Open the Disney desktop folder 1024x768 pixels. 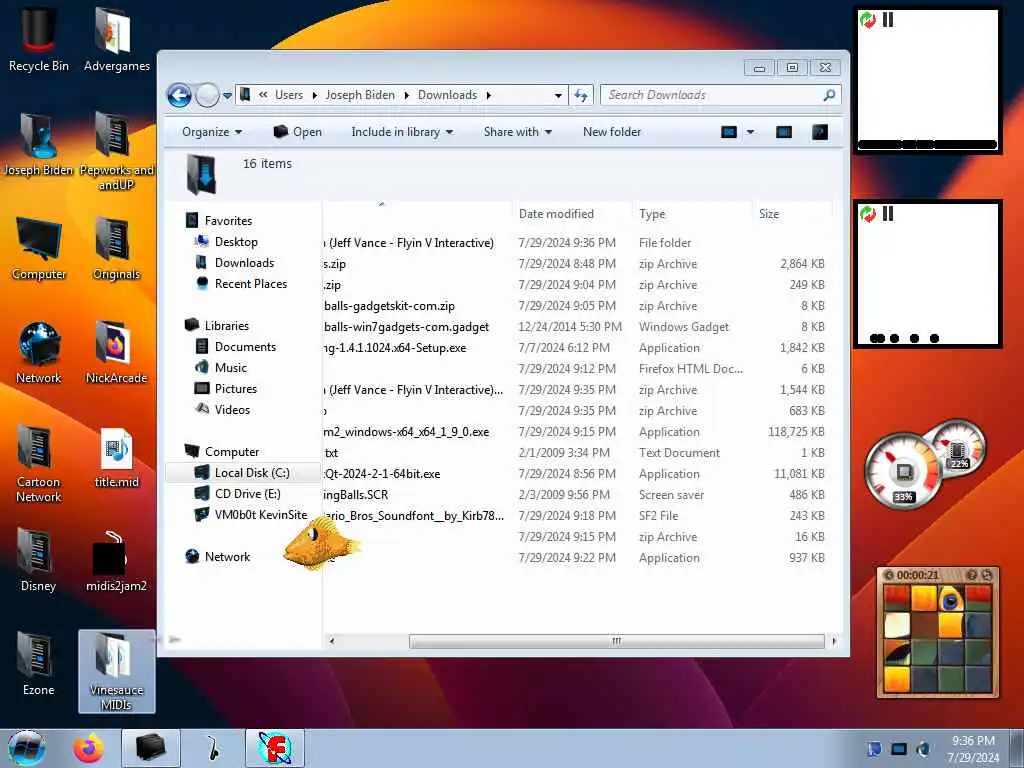39,559
